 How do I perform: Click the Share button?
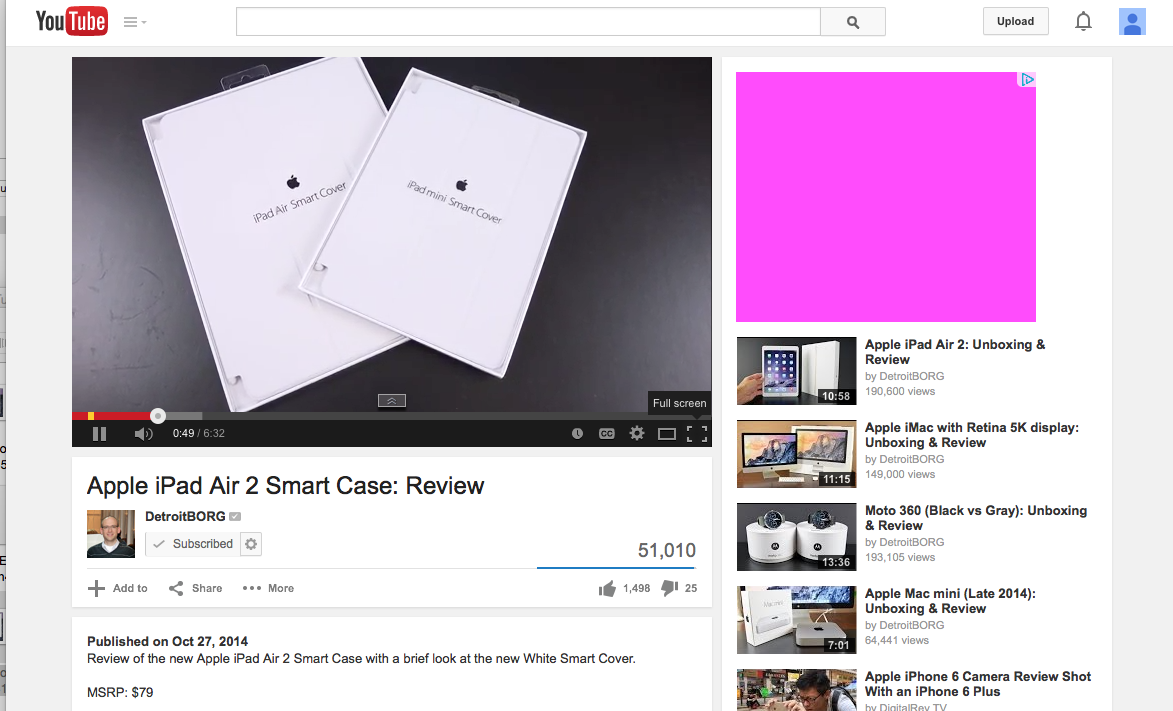tap(195, 588)
